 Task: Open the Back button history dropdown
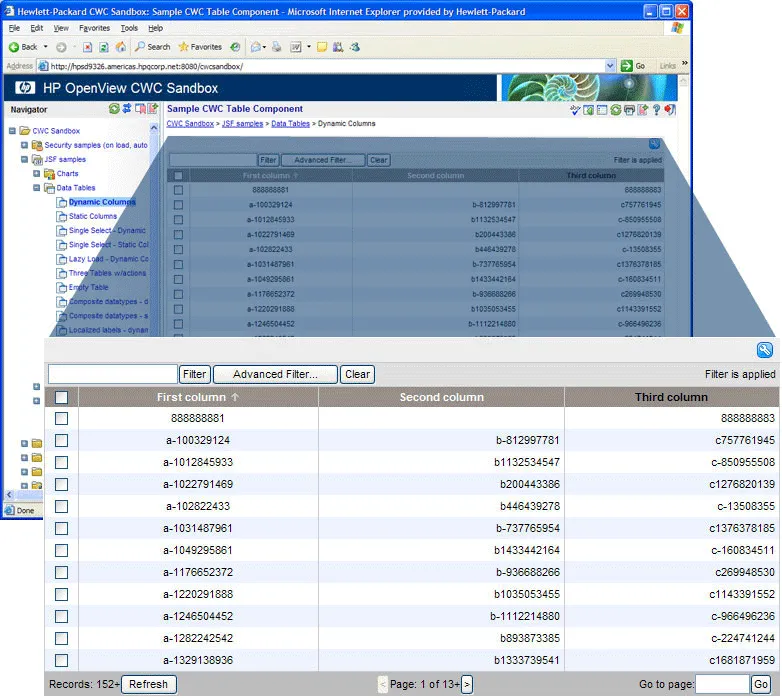[45, 47]
